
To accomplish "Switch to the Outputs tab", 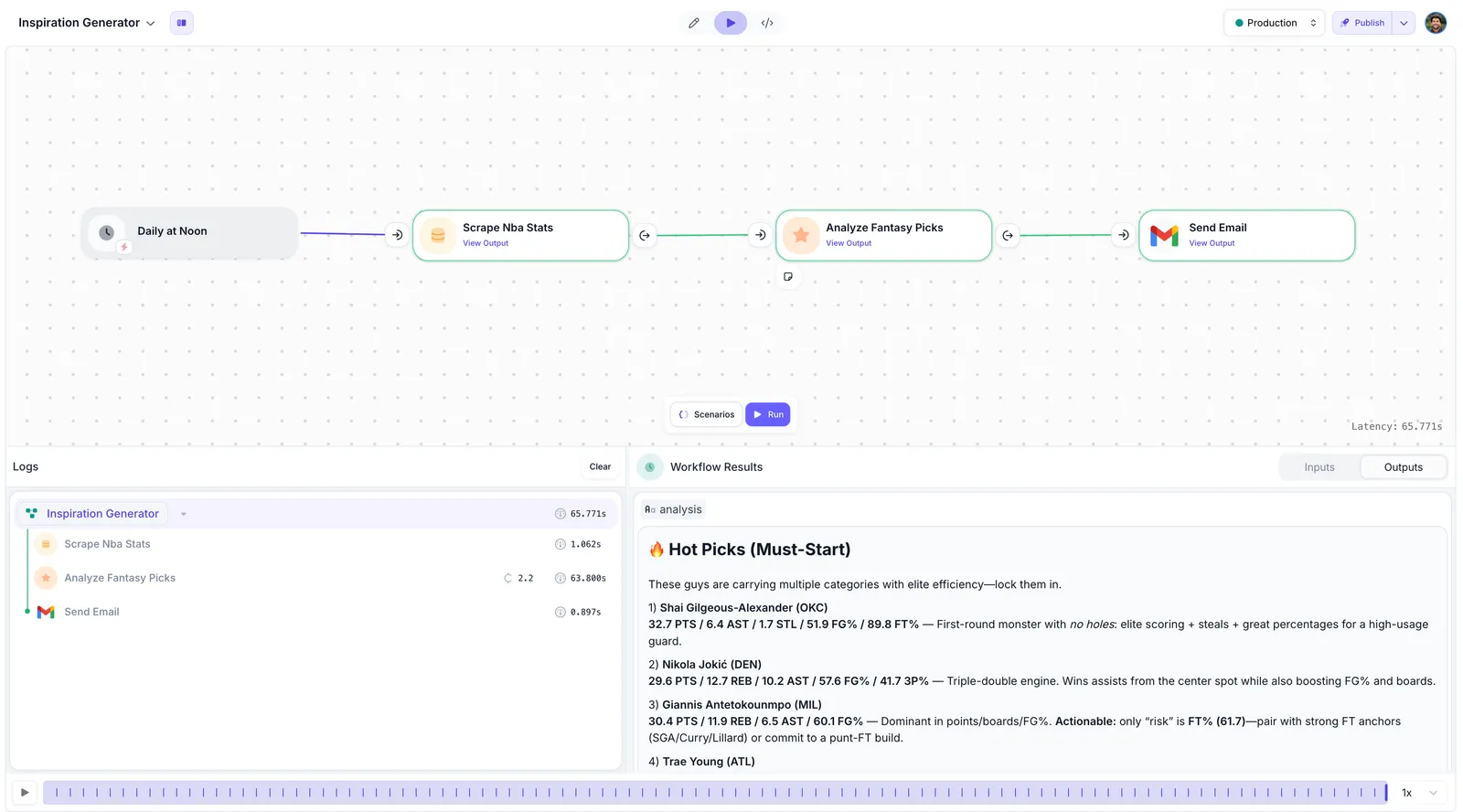I will point(1403,467).
